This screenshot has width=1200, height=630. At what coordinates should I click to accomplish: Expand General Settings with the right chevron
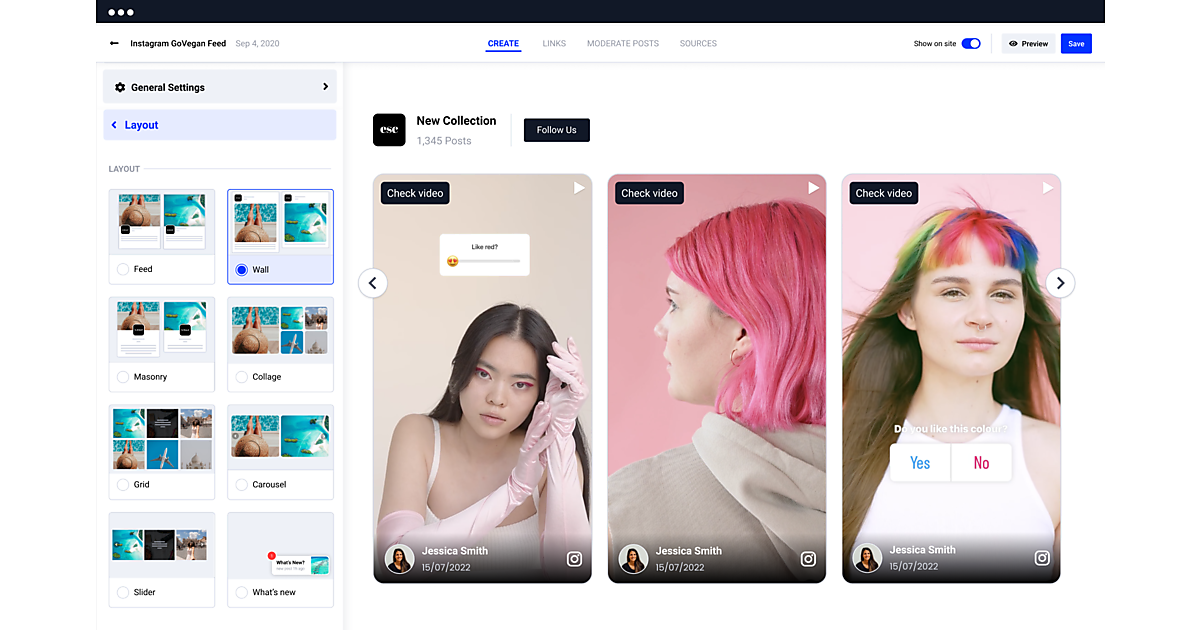coord(325,87)
